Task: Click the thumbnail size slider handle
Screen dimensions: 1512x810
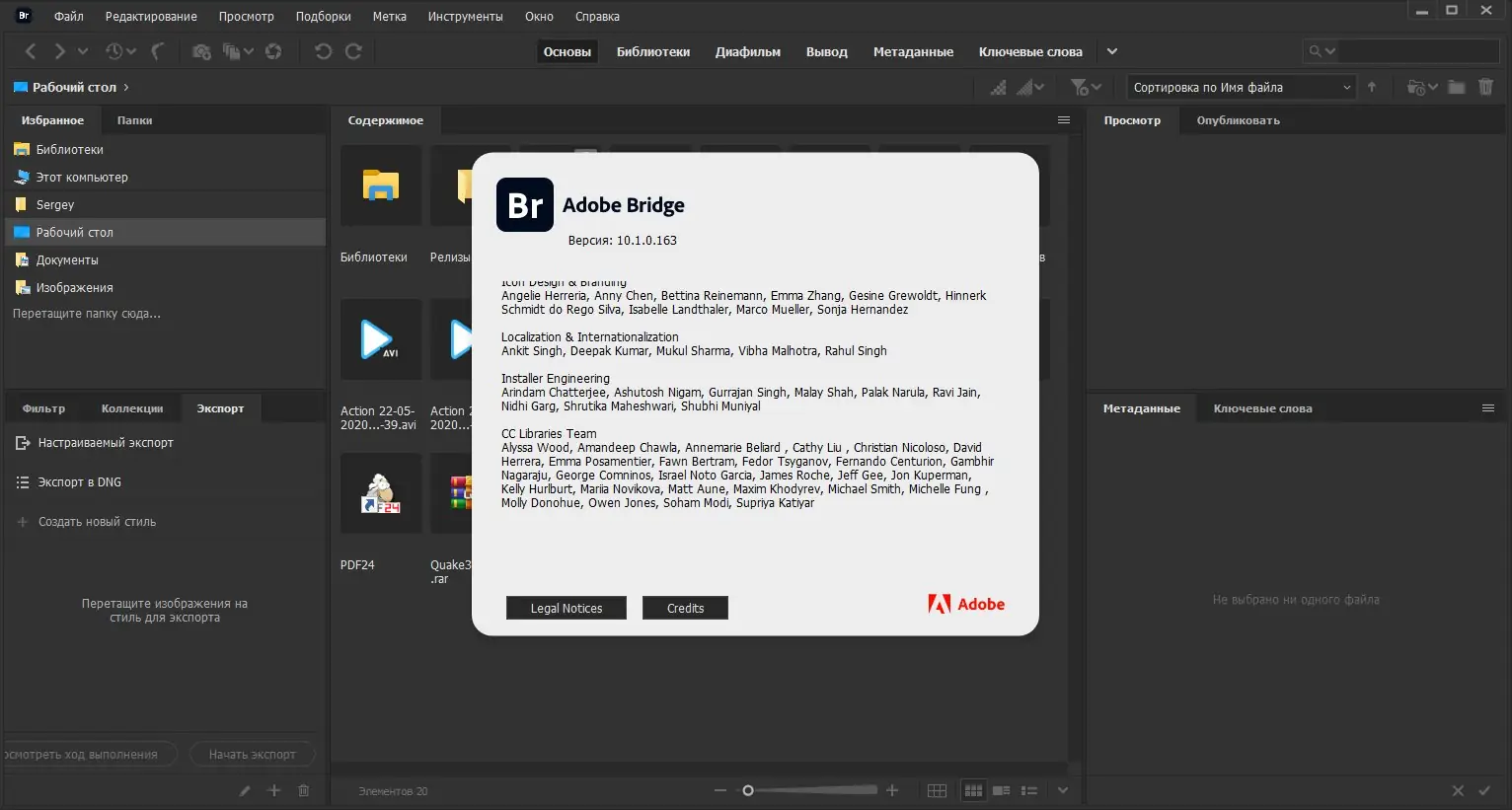Action: point(748,790)
